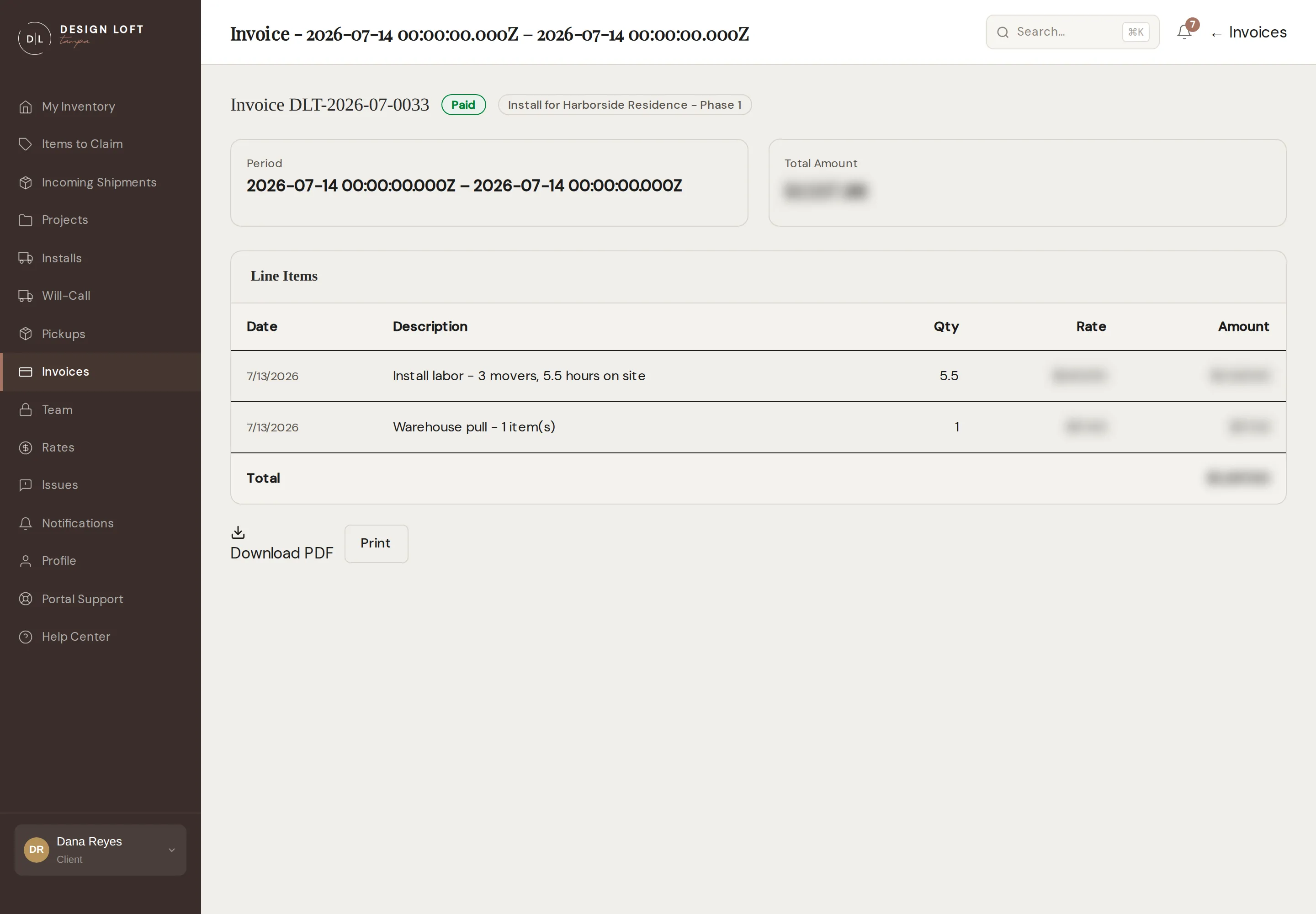Click the Print button

(x=376, y=543)
